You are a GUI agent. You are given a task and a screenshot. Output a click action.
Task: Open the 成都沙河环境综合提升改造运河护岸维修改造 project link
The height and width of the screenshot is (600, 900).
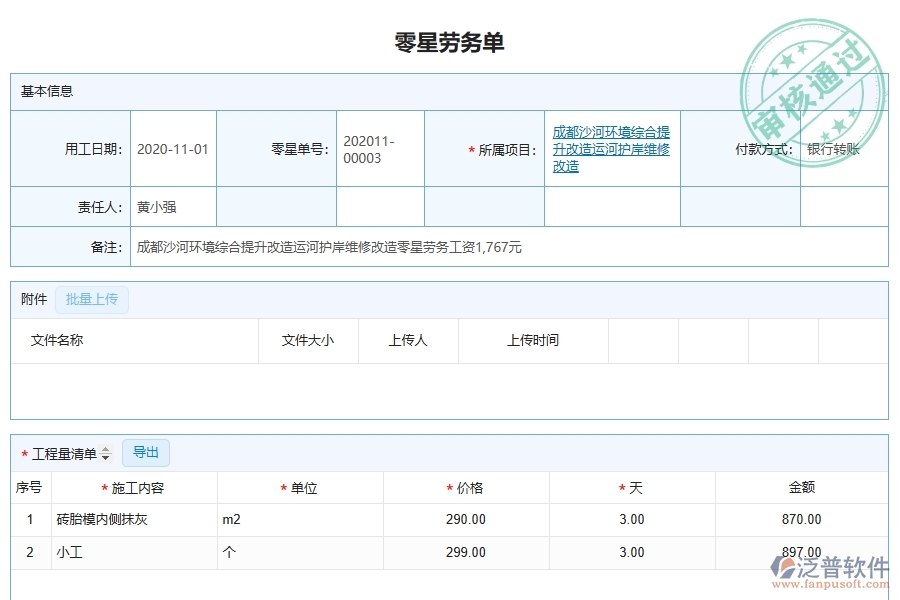click(x=611, y=148)
